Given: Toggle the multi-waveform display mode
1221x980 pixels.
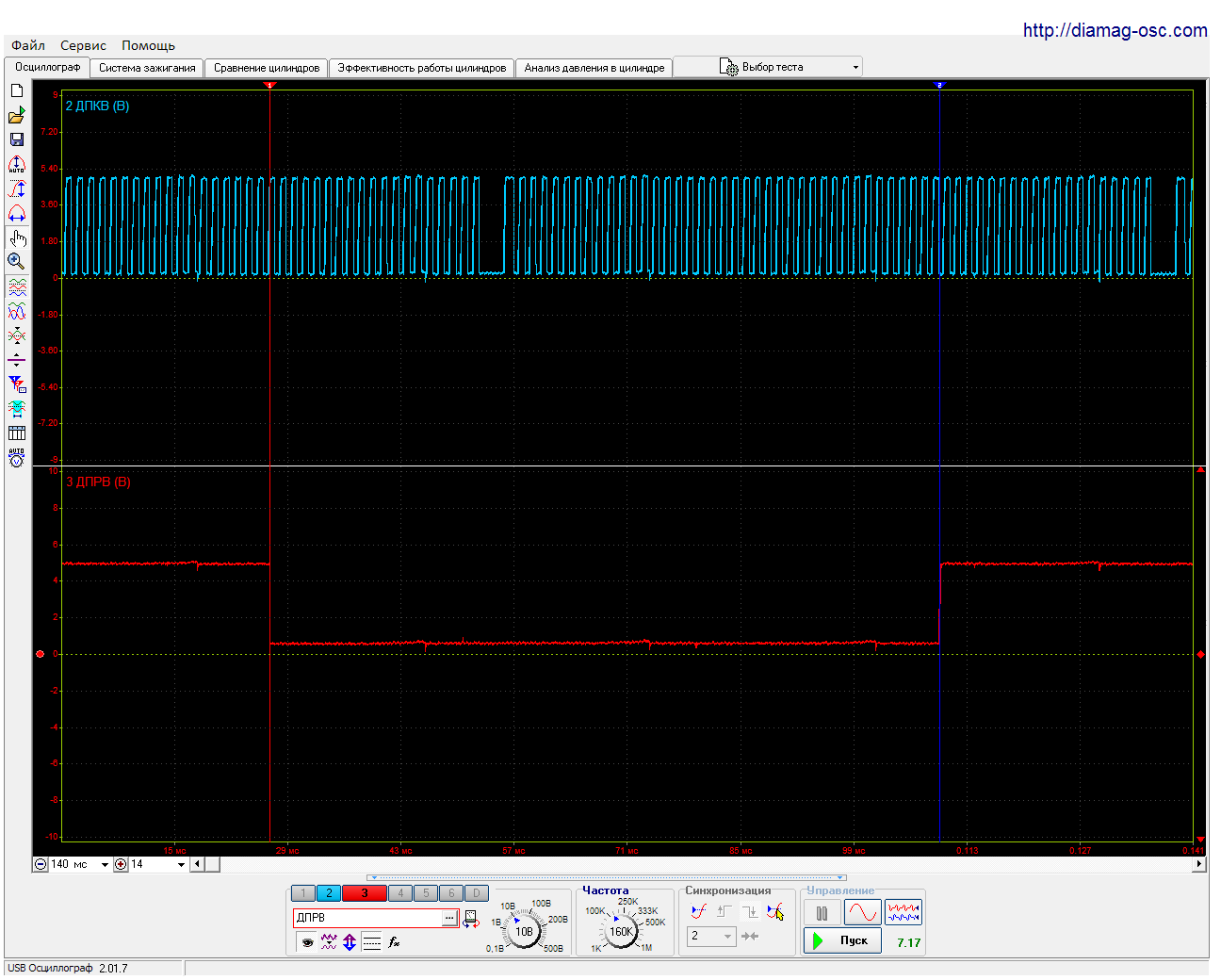Looking at the screenshot, I should click(x=904, y=912).
